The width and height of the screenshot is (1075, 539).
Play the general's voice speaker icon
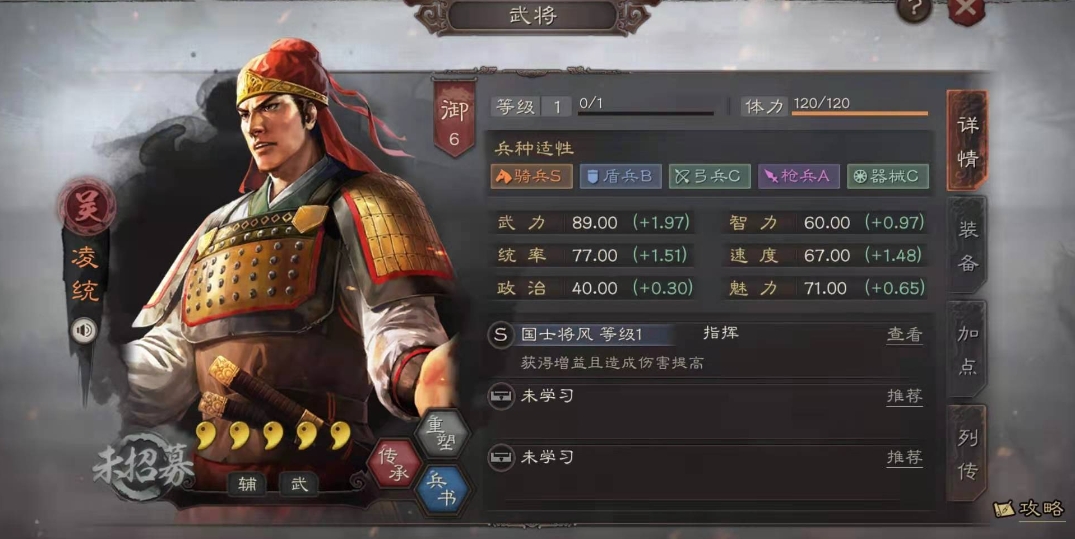(84, 331)
